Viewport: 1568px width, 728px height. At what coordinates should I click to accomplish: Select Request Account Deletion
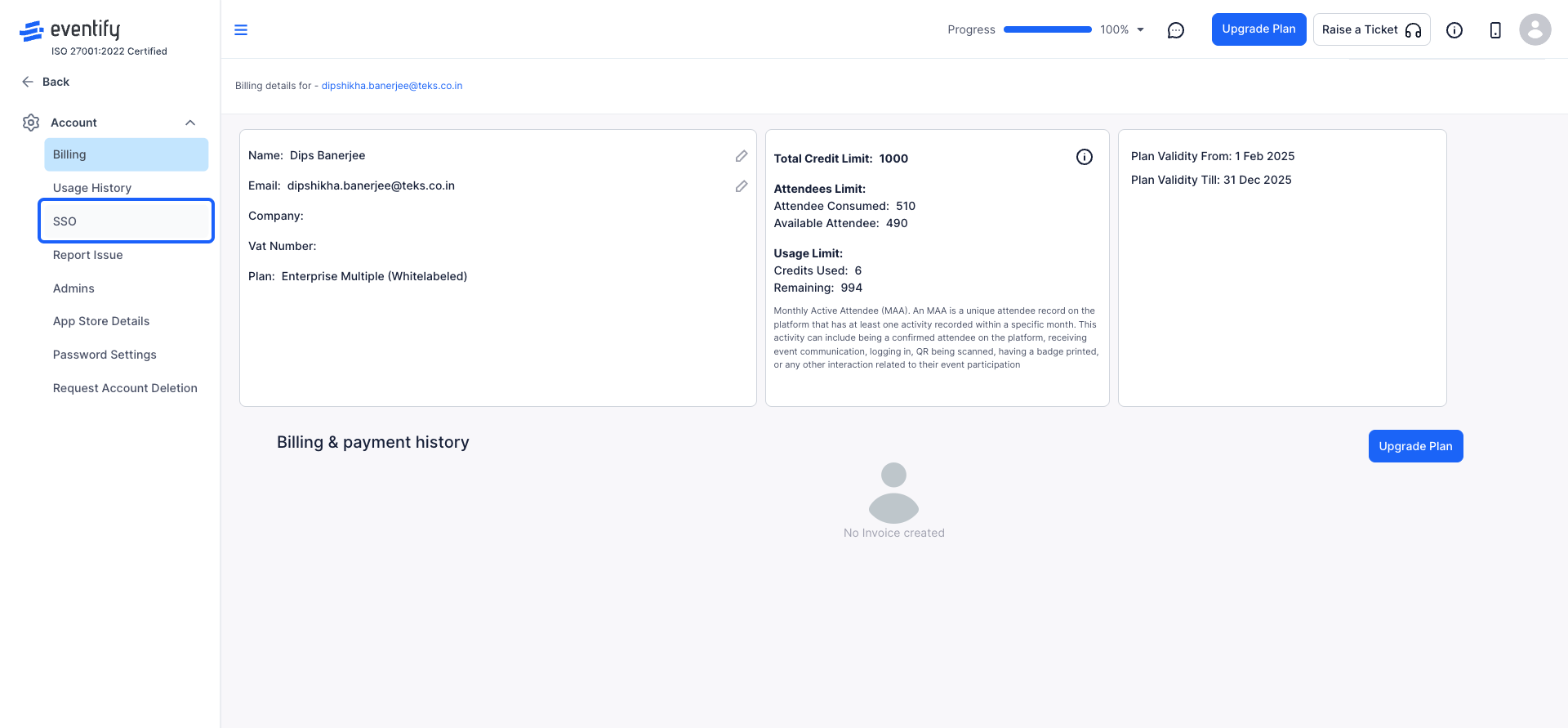click(x=125, y=388)
